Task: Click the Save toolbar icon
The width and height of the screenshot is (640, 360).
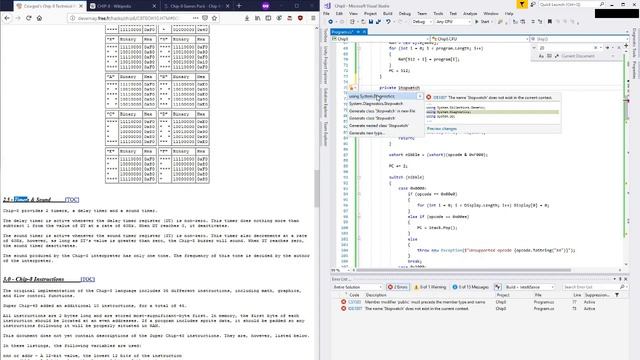Action: (x=371, y=22)
